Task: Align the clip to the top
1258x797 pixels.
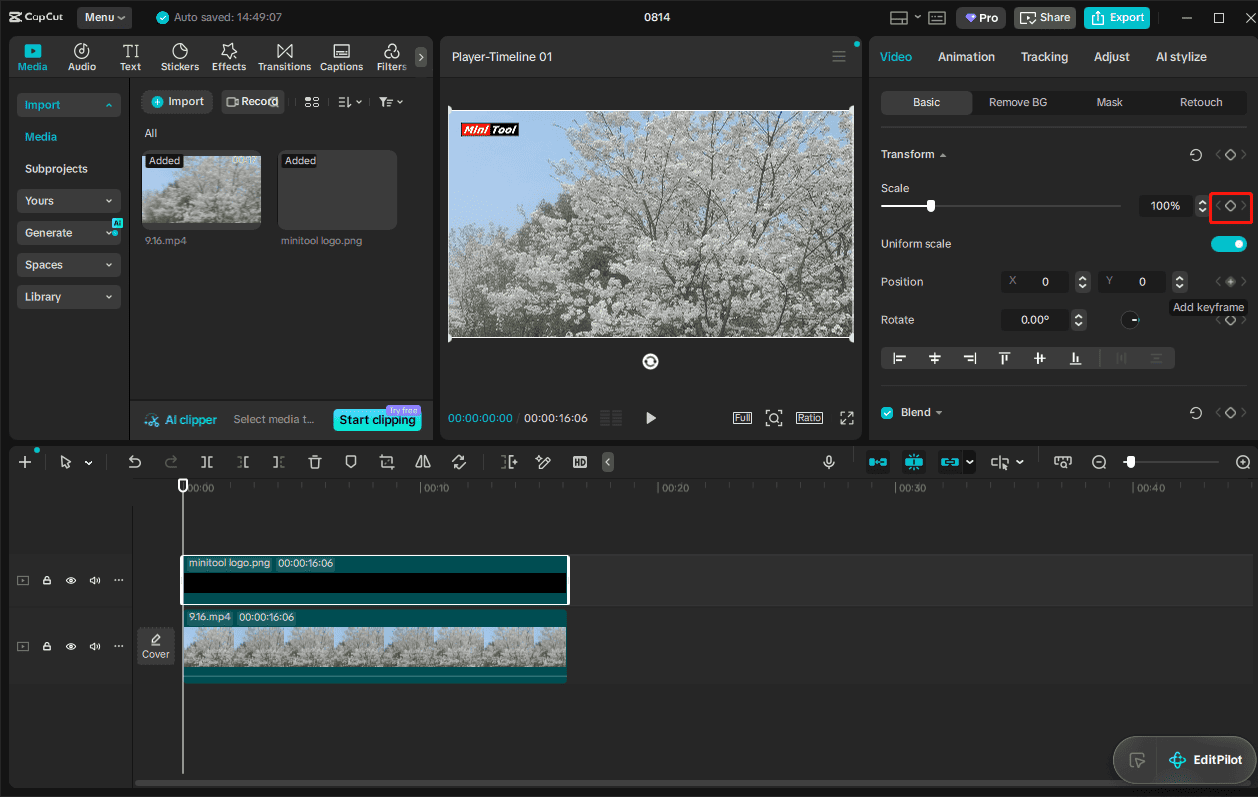Action: point(1004,358)
